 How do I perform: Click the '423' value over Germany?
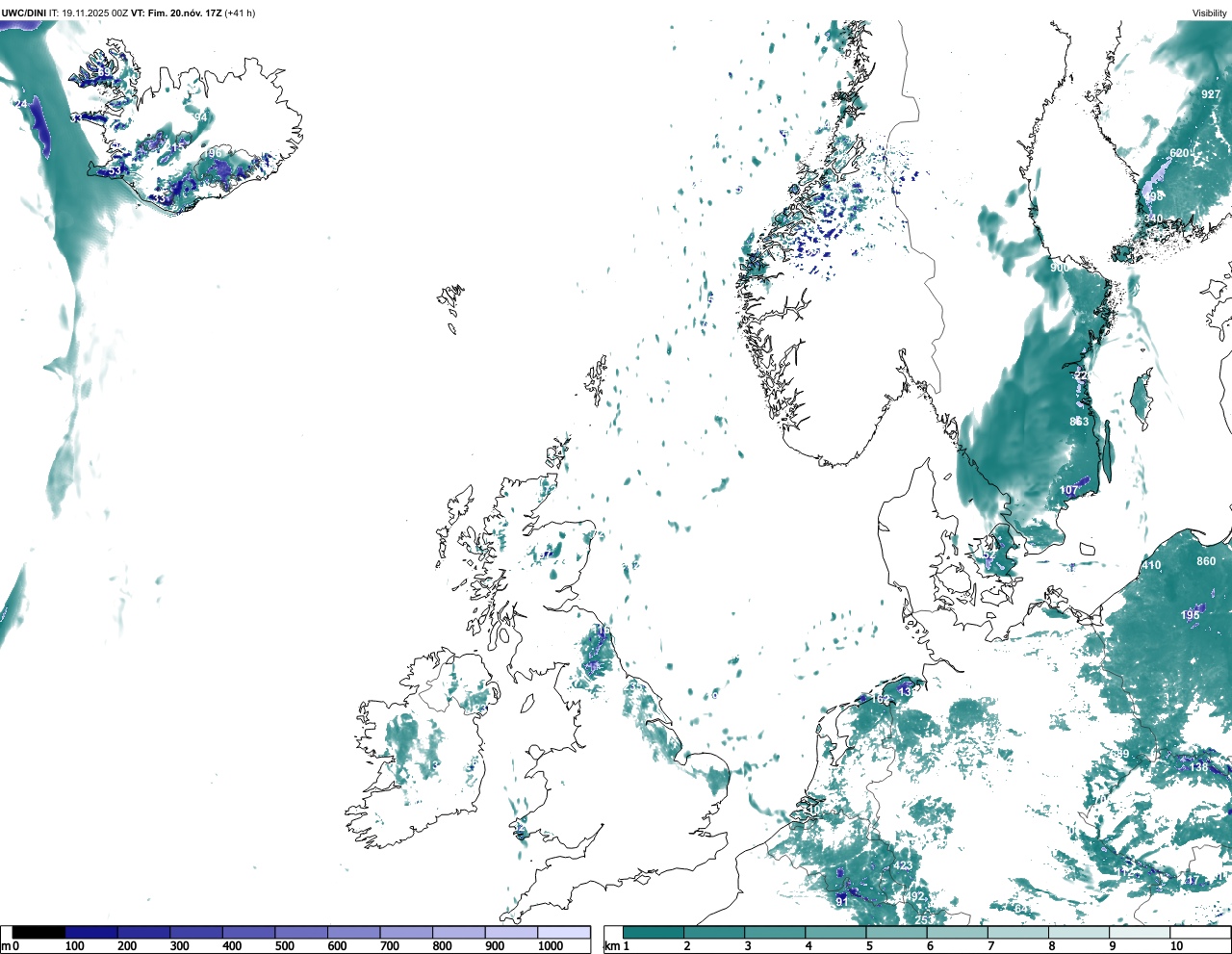(x=903, y=865)
